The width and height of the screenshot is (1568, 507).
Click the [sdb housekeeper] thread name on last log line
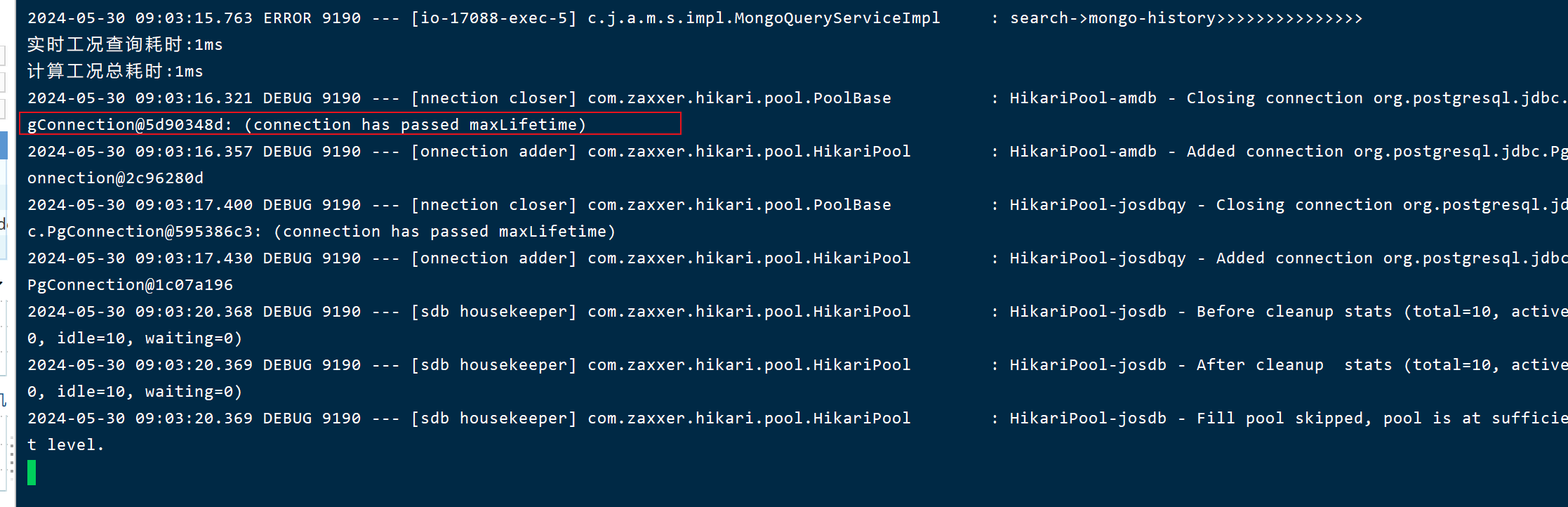[493, 419]
